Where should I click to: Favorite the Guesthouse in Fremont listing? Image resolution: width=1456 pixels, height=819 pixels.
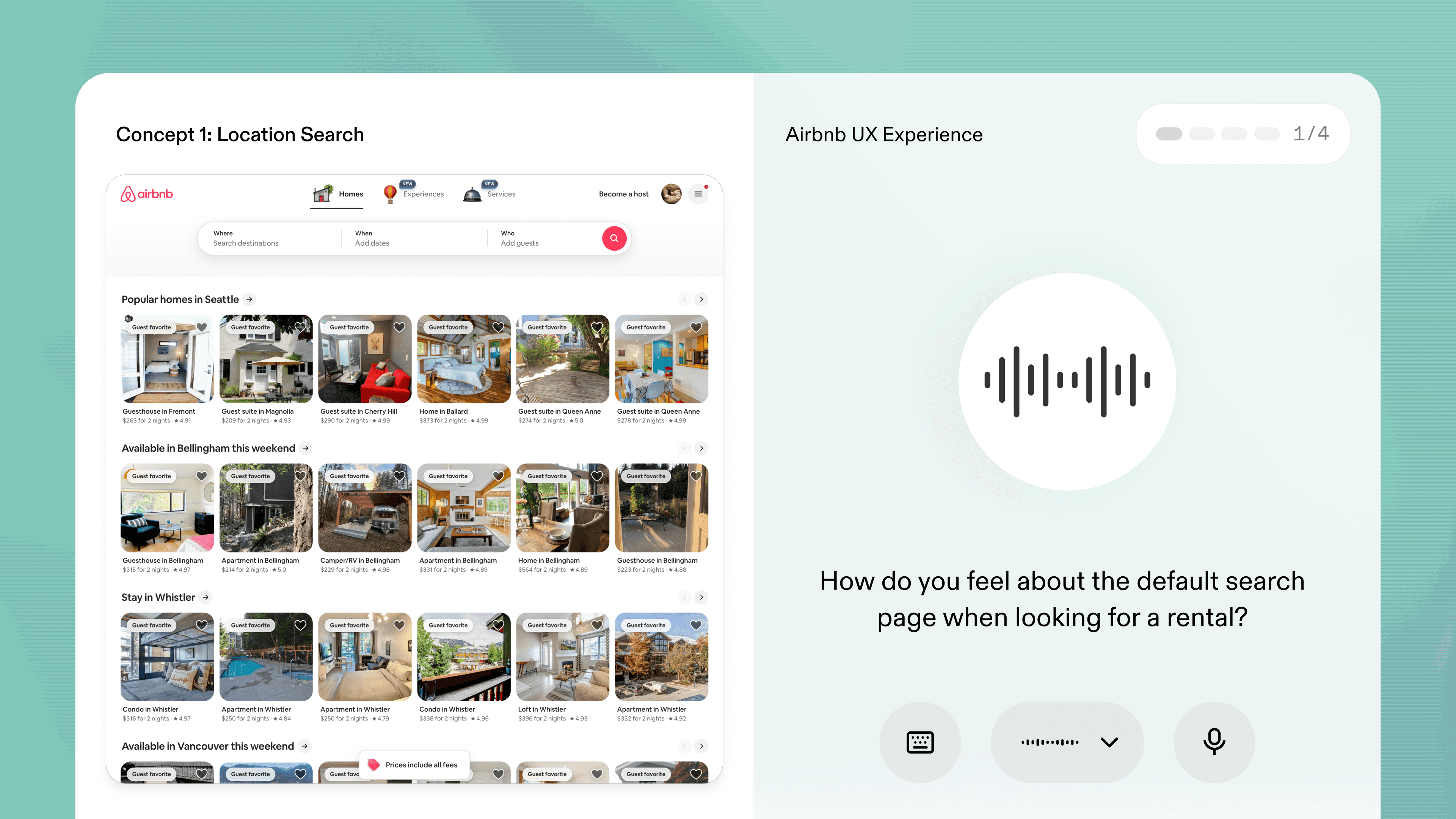pyautogui.click(x=202, y=327)
